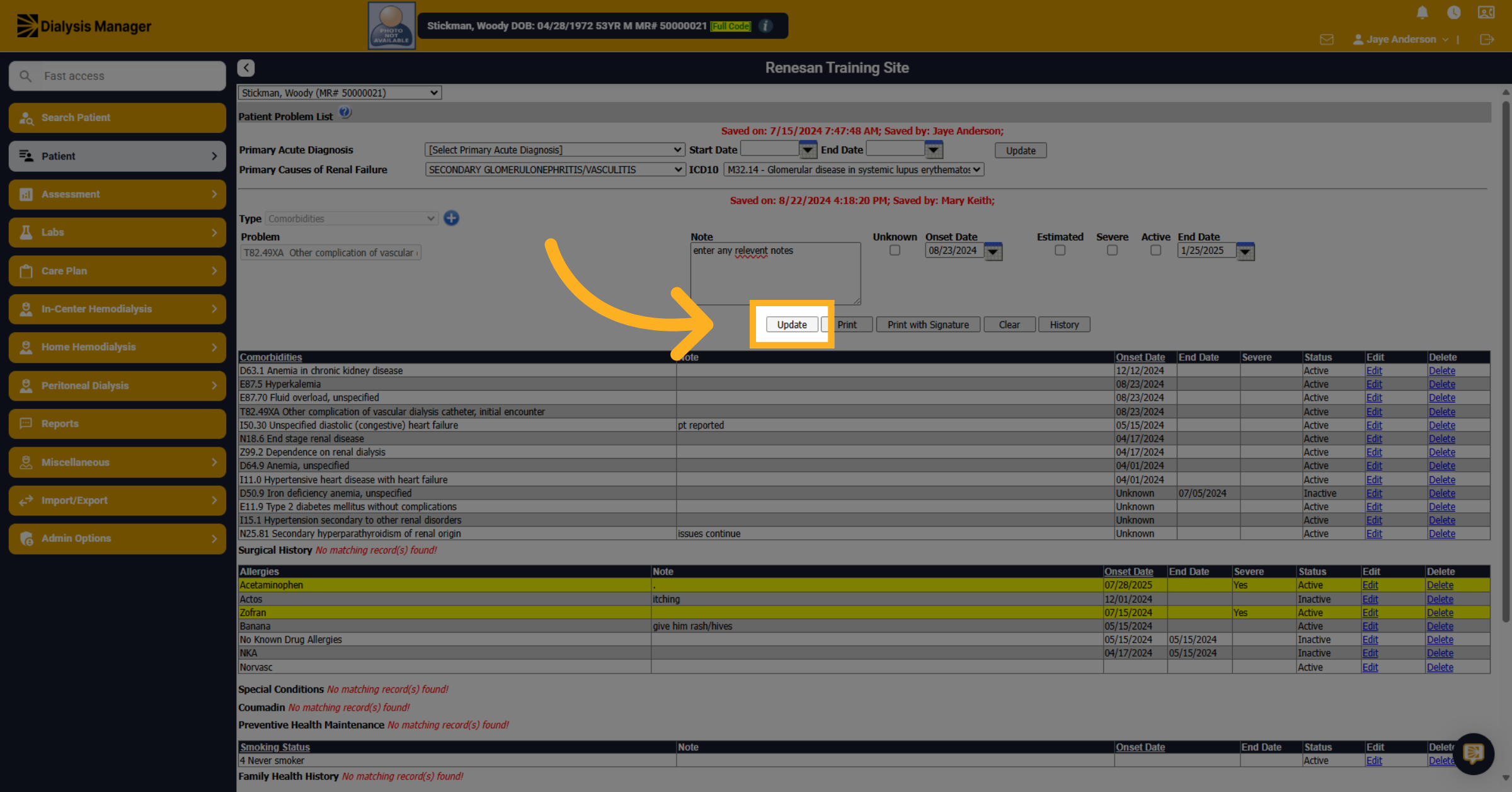Viewport: 1512px width, 792px height.
Task: Click the Dialysis Manager logo
Action: point(84,26)
